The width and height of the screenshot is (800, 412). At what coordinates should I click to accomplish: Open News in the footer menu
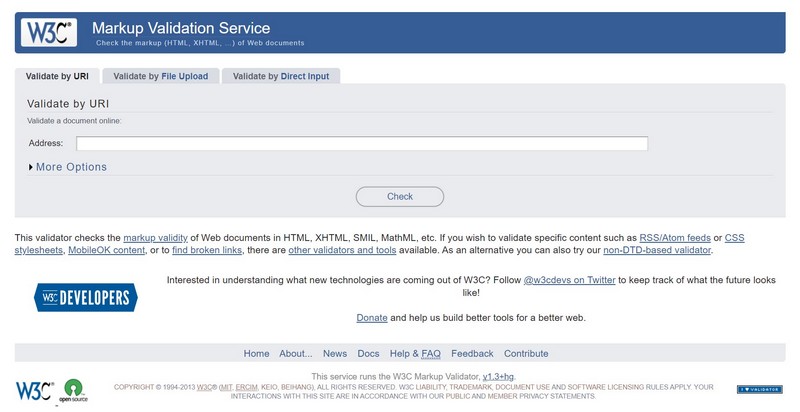pos(335,354)
